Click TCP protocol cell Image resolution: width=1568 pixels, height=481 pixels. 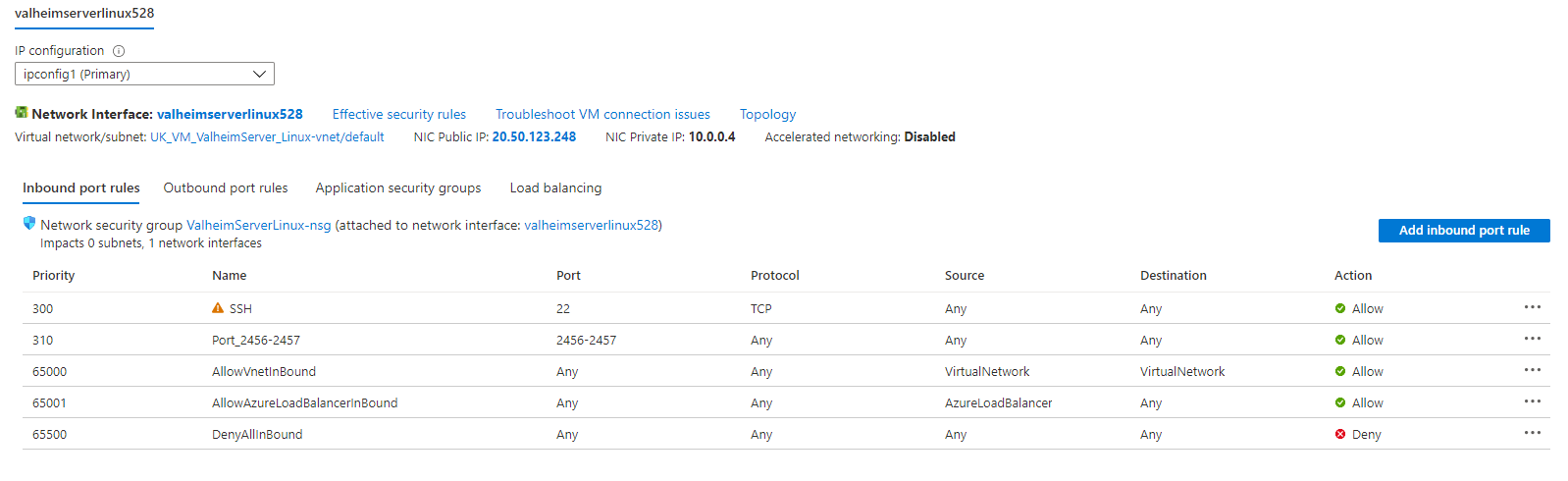(x=761, y=308)
